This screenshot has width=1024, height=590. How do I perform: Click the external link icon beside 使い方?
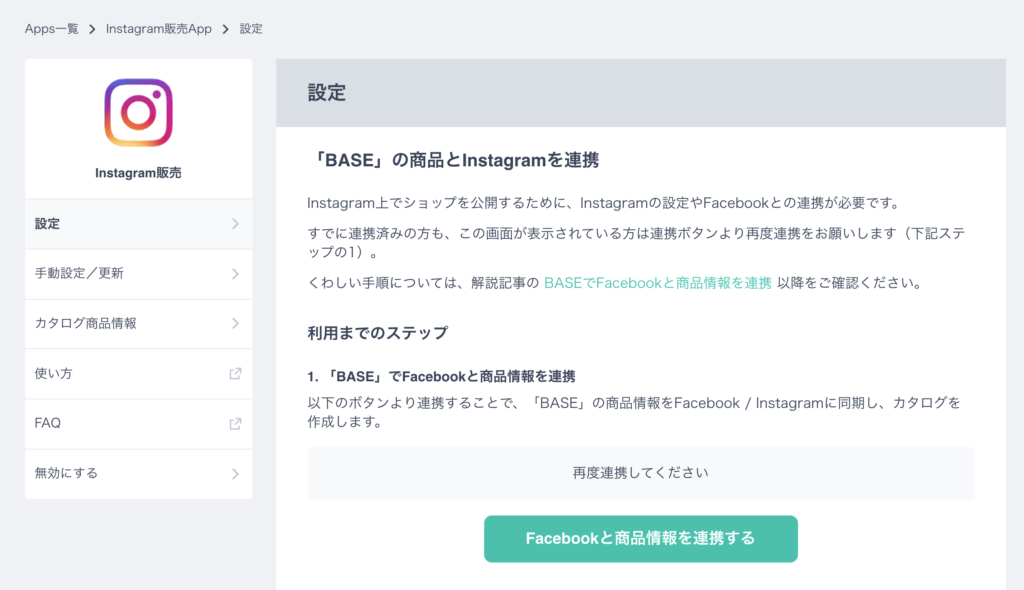pyautogui.click(x=235, y=374)
